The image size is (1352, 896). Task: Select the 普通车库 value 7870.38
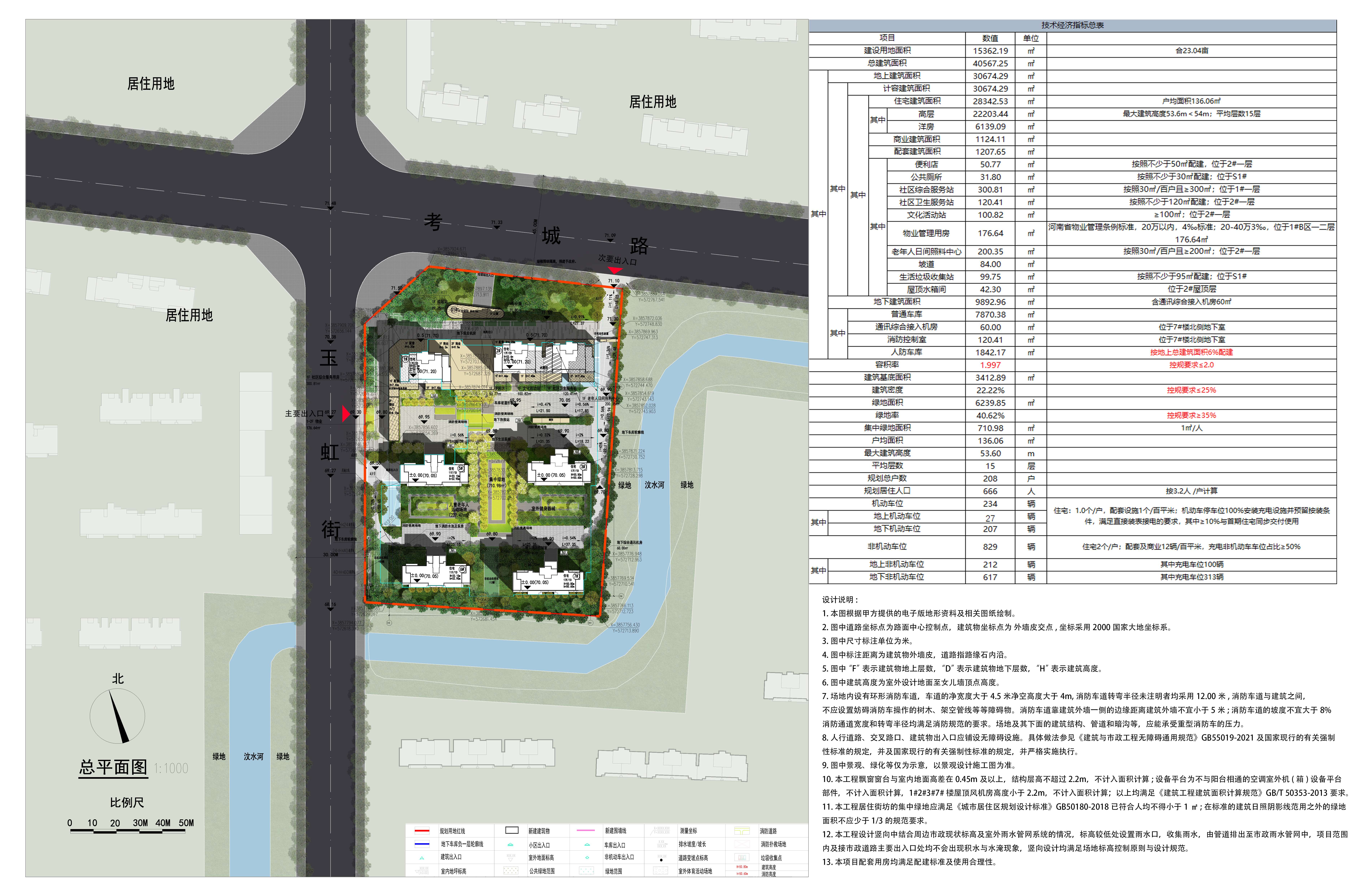[990, 315]
